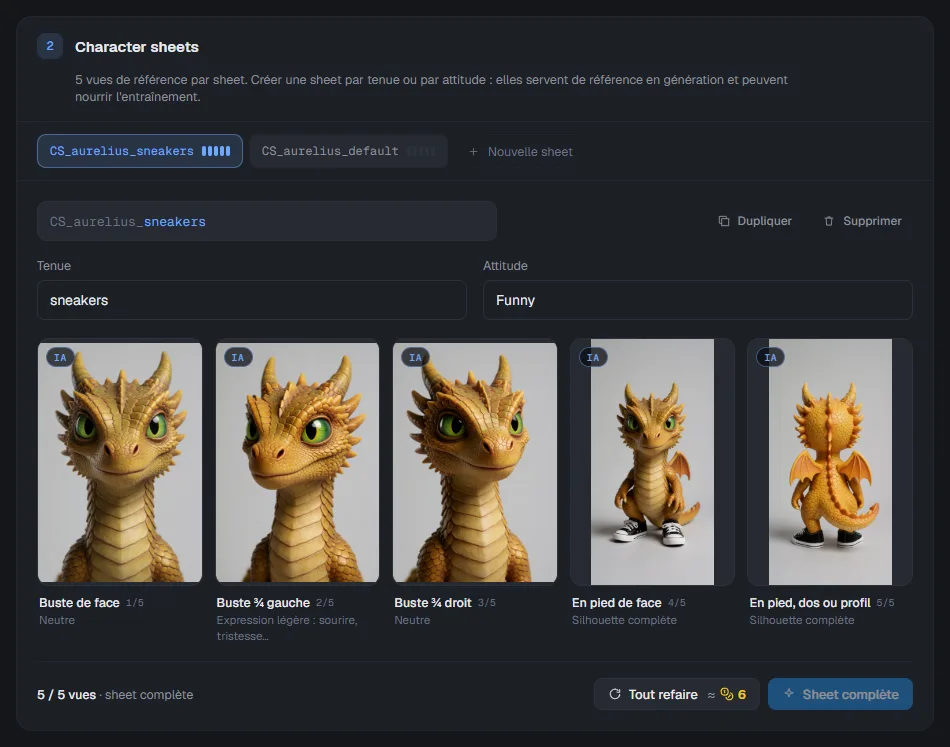Click the coins credit icon
Screen dimensions: 950x747
pos(726,694)
